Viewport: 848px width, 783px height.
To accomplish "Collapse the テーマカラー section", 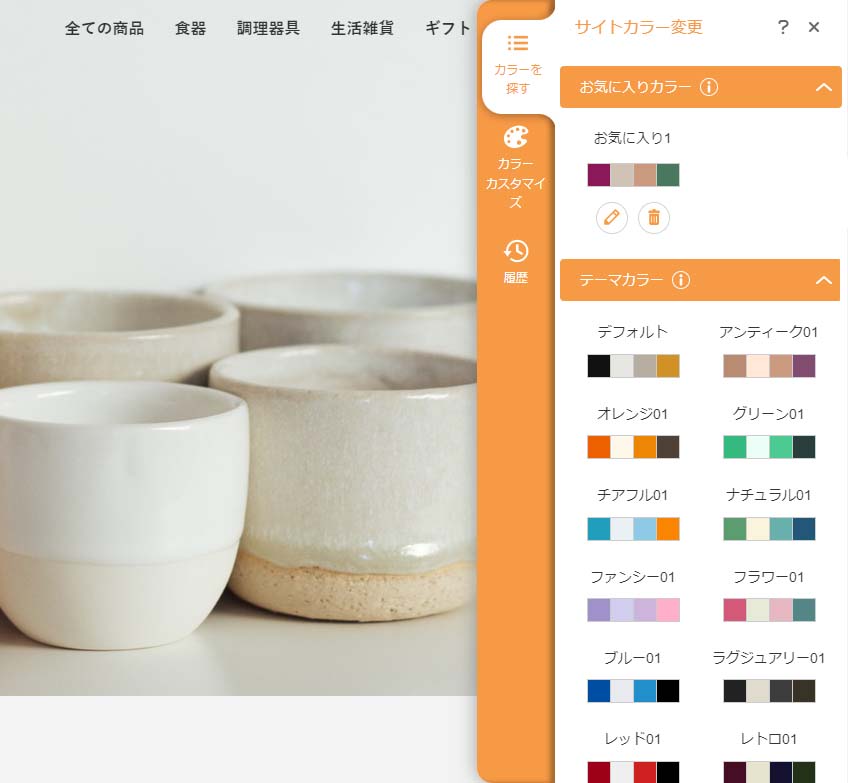I will coord(823,280).
